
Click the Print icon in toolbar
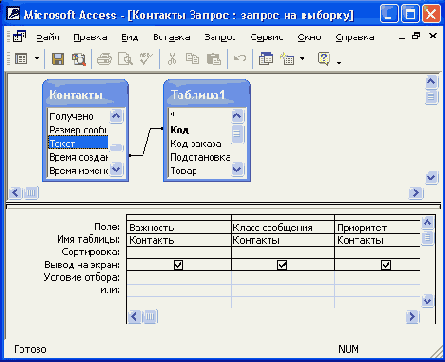click(x=104, y=59)
